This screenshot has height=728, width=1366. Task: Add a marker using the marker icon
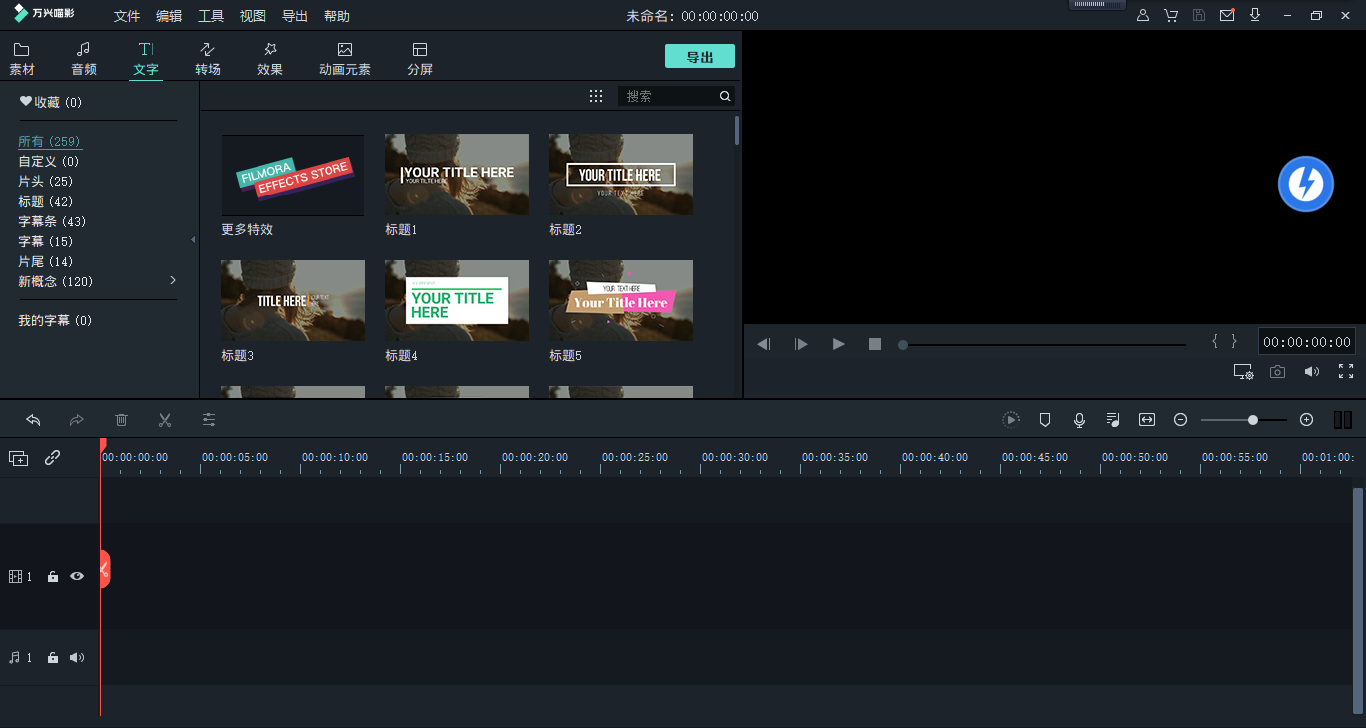coord(1045,420)
